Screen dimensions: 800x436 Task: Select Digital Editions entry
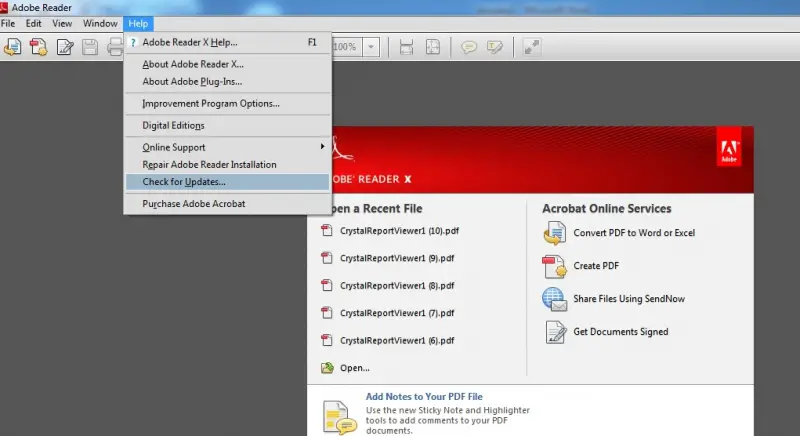228,125
